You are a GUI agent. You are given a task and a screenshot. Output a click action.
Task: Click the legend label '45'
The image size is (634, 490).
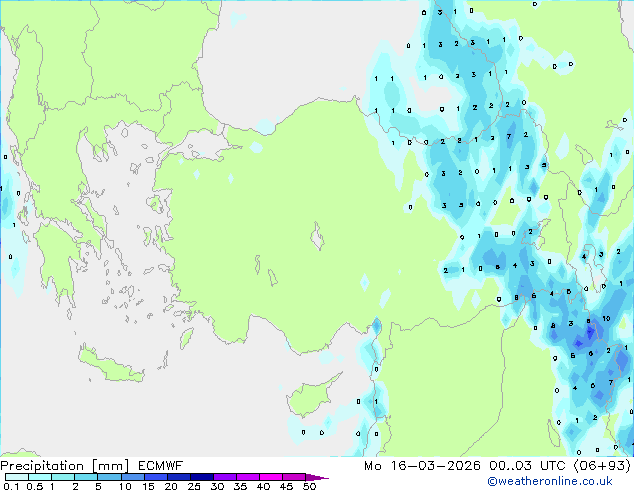coord(286,486)
